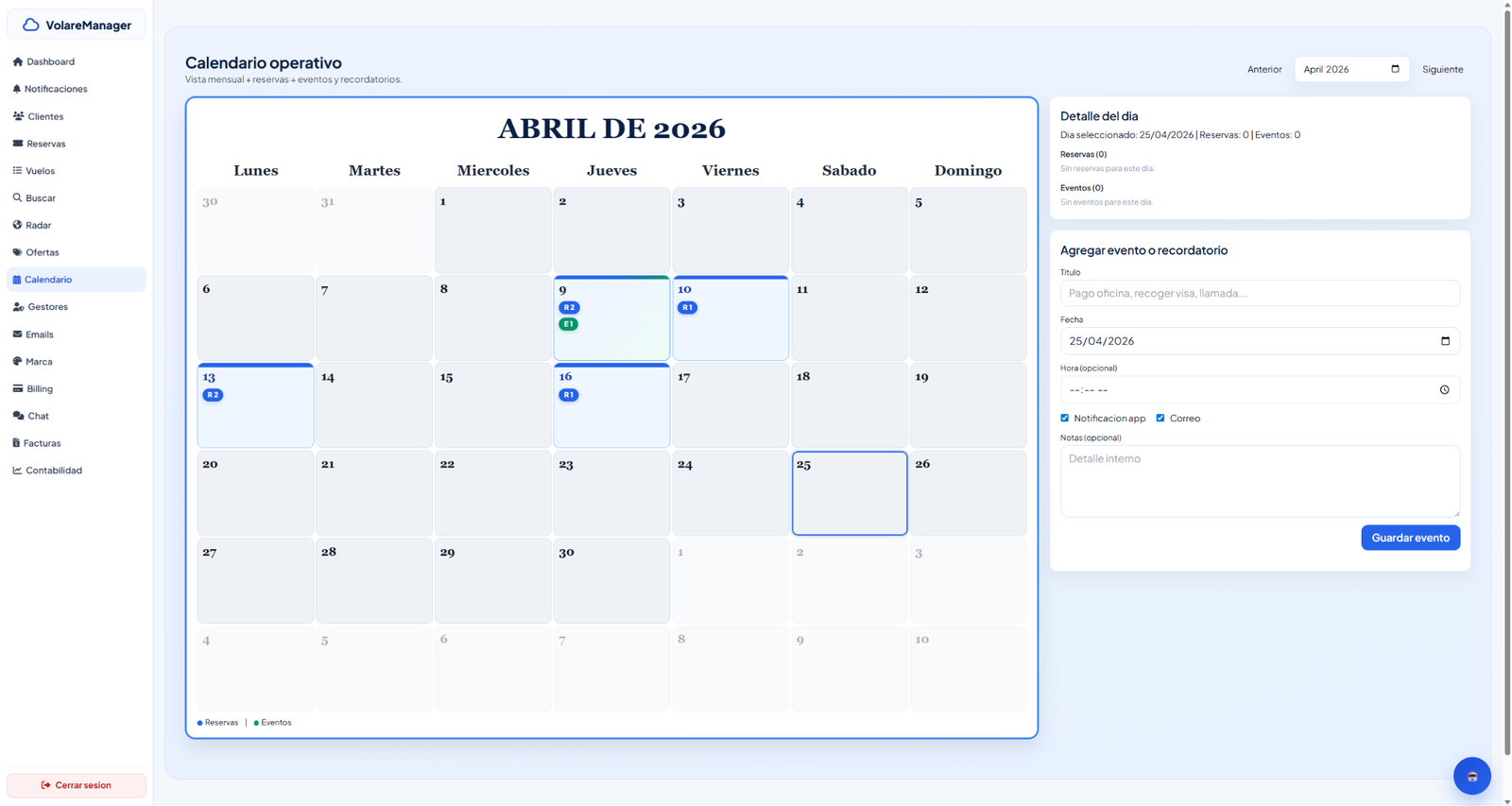Click the Siguiente month button
Screen dimensions: 1512x806
pyautogui.click(x=1442, y=69)
